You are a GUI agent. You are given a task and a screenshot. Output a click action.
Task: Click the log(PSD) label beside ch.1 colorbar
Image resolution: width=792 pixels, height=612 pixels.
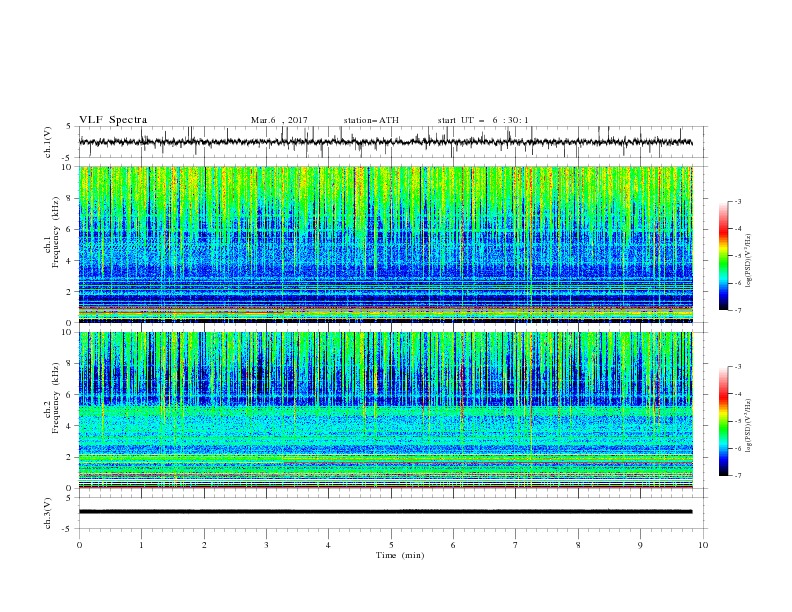tap(749, 261)
